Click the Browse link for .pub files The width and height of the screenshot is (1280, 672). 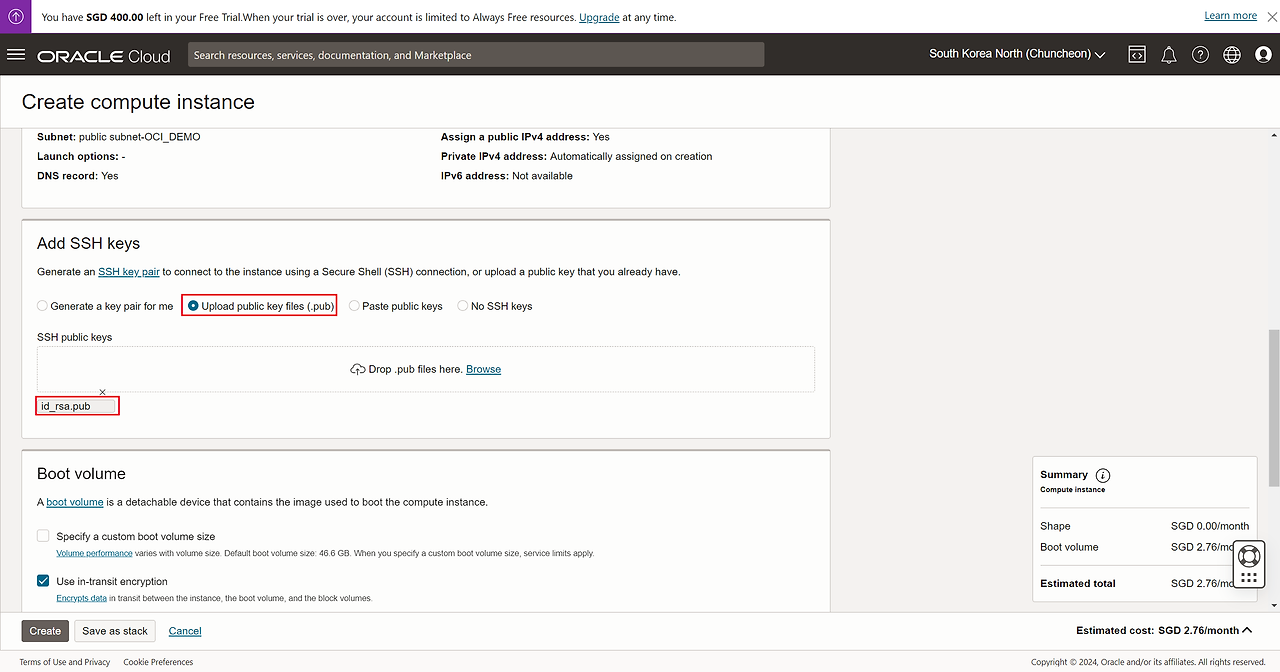tap(483, 369)
